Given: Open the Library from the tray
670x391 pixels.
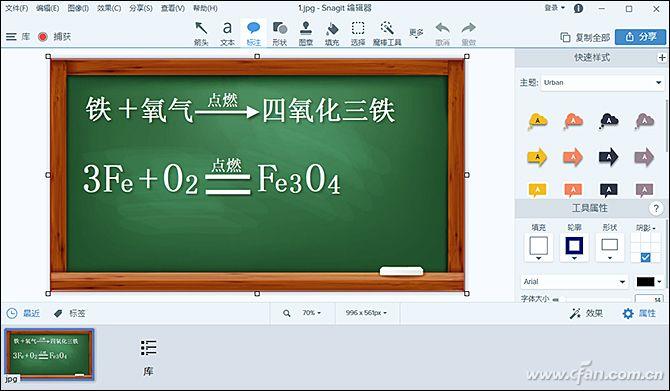Looking at the screenshot, I should [x=148, y=358].
